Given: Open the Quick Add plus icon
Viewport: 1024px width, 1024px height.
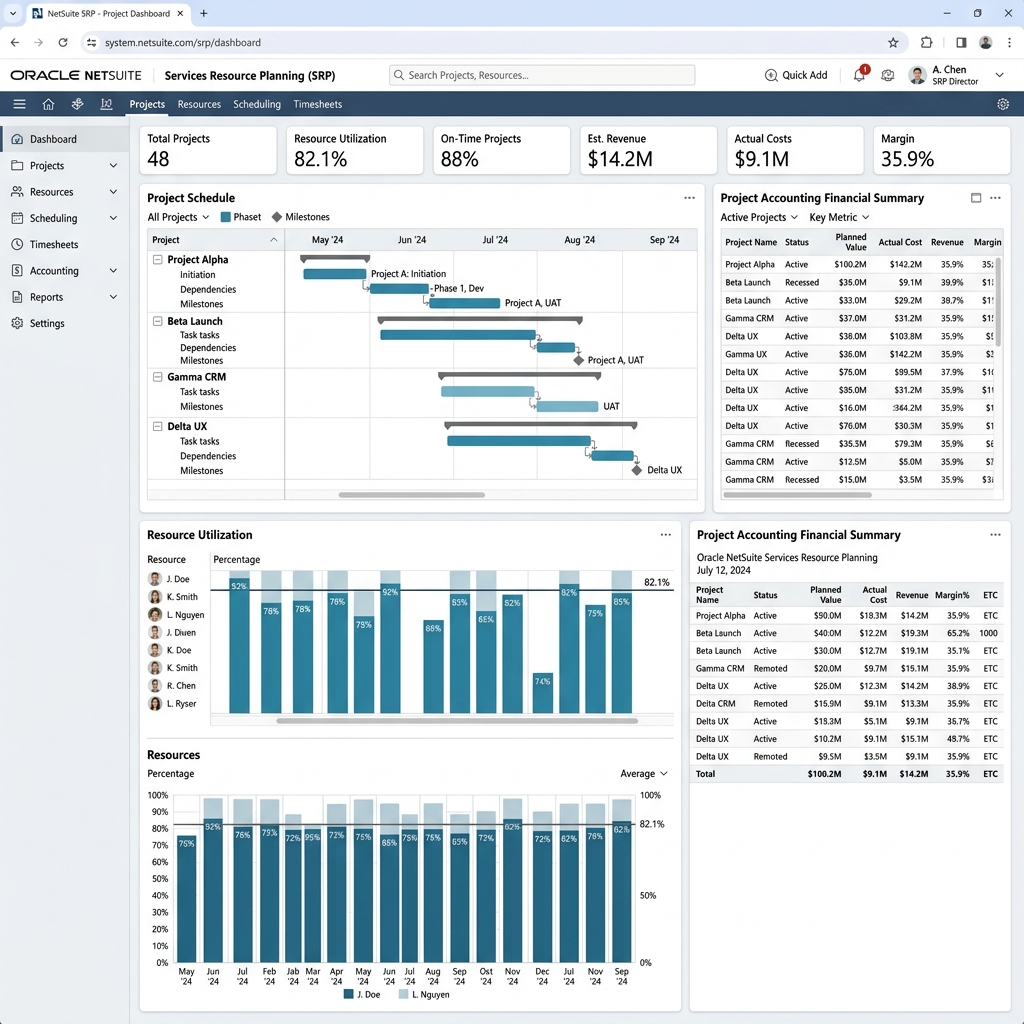Looking at the screenshot, I should pyautogui.click(x=771, y=75).
